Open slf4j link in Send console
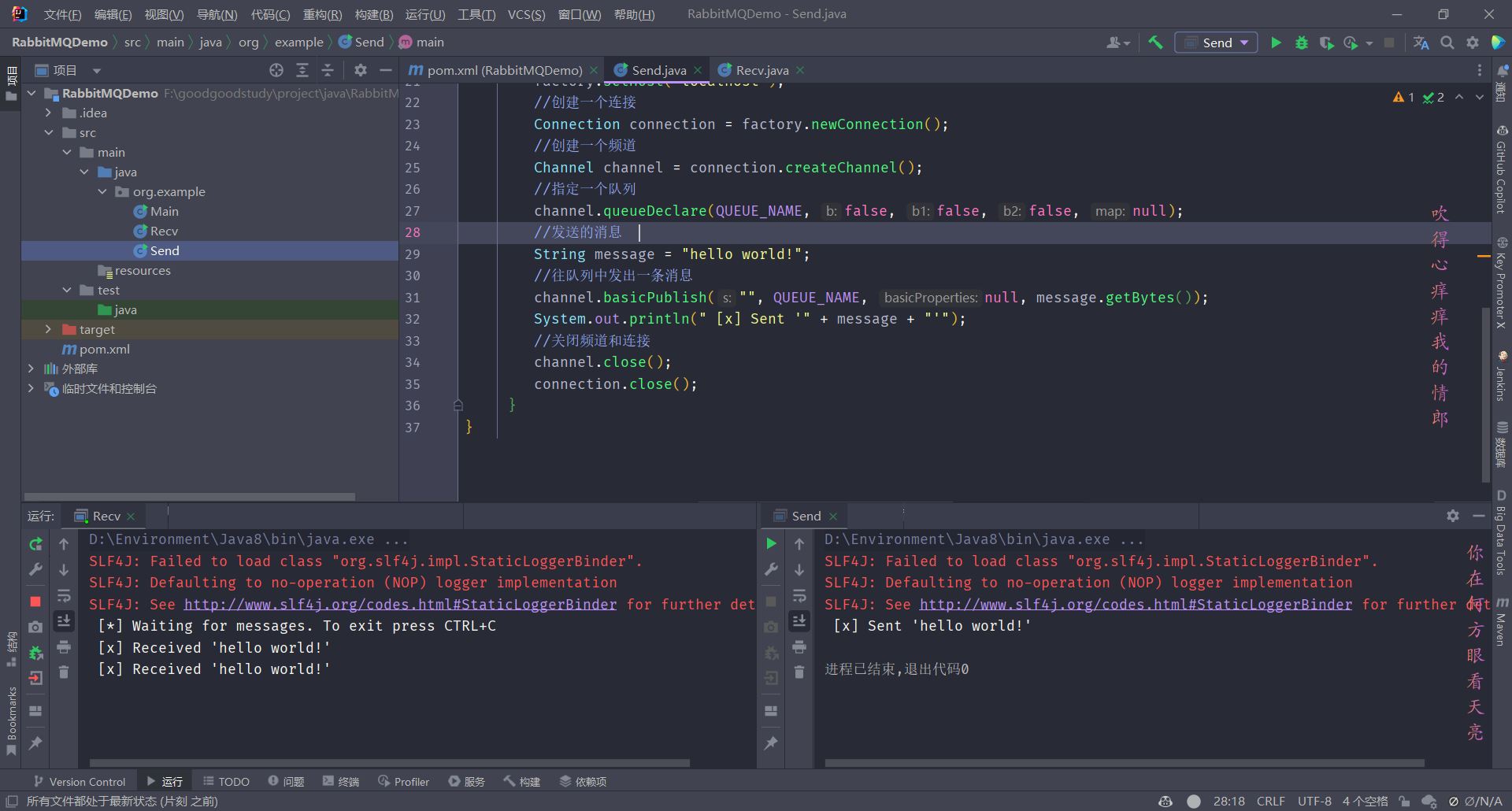This screenshot has height=811, width=1512. (1136, 604)
